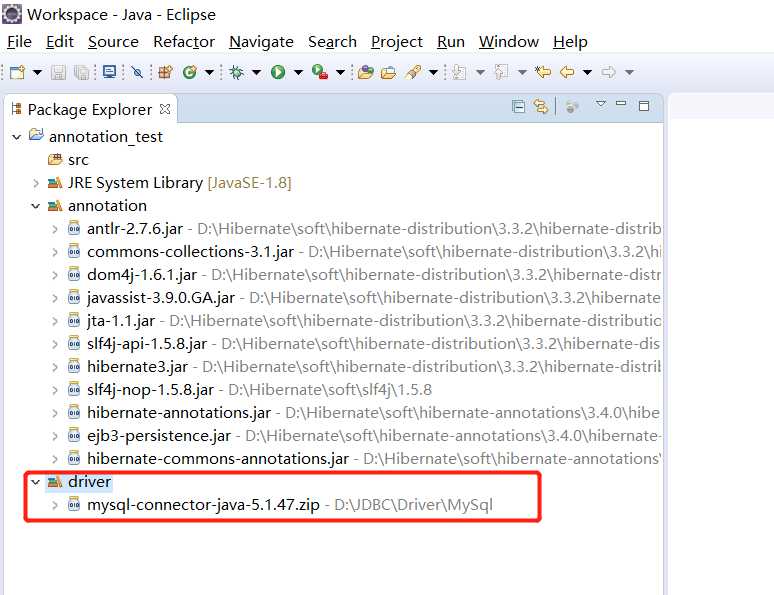This screenshot has width=774, height=595.
Task: Open the Refactor menu
Action: tap(184, 42)
